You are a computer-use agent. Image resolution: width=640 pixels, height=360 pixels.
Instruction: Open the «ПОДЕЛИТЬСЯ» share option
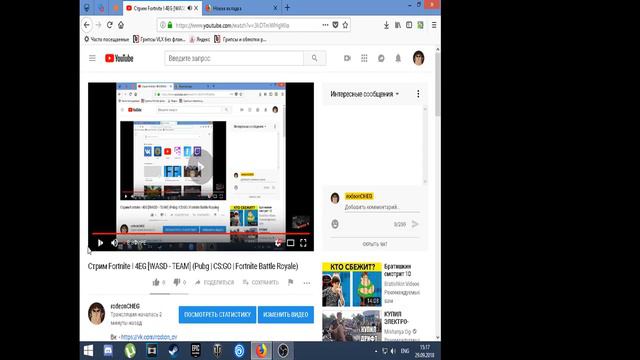pos(214,282)
